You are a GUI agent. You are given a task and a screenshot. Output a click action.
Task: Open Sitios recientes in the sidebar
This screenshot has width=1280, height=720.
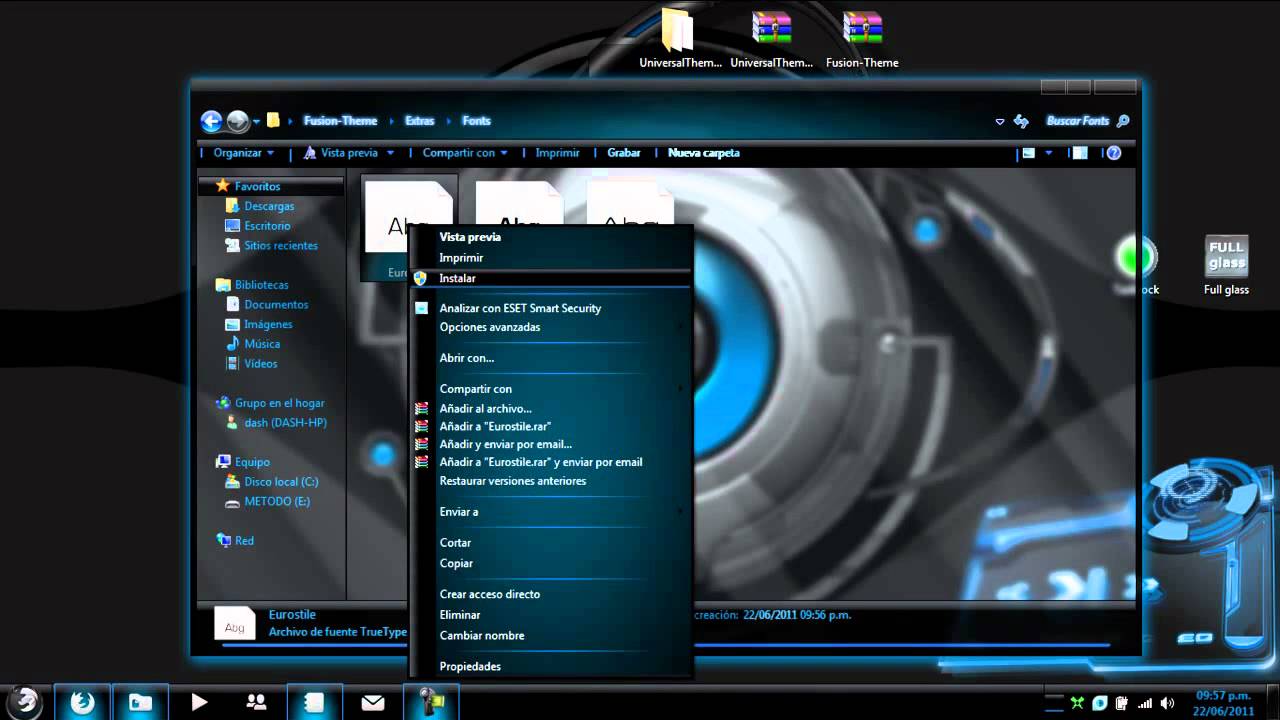pyautogui.click(x=281, y=246)
